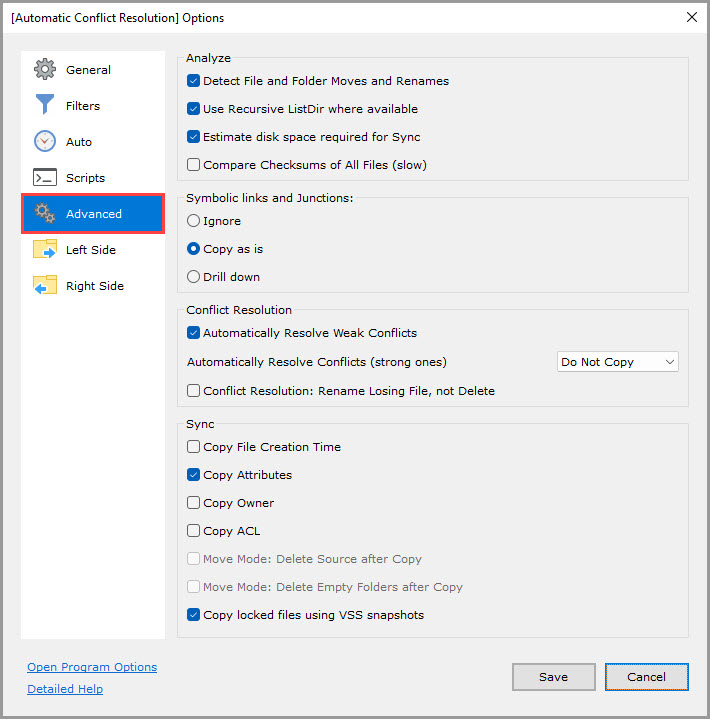
Task: Check Copy File Creation Time
Action: [x=193, y=447]
